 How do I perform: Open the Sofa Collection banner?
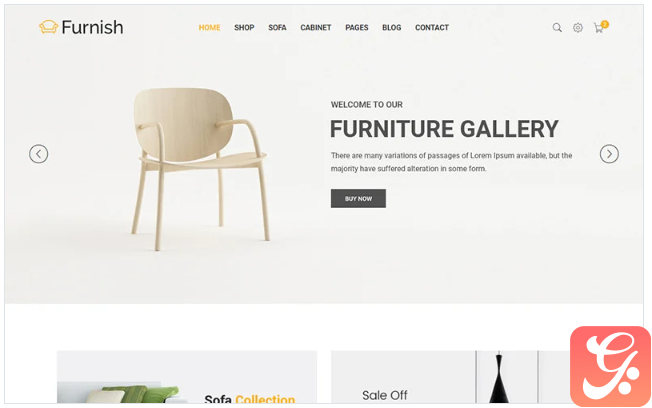[x=187, y=377]
